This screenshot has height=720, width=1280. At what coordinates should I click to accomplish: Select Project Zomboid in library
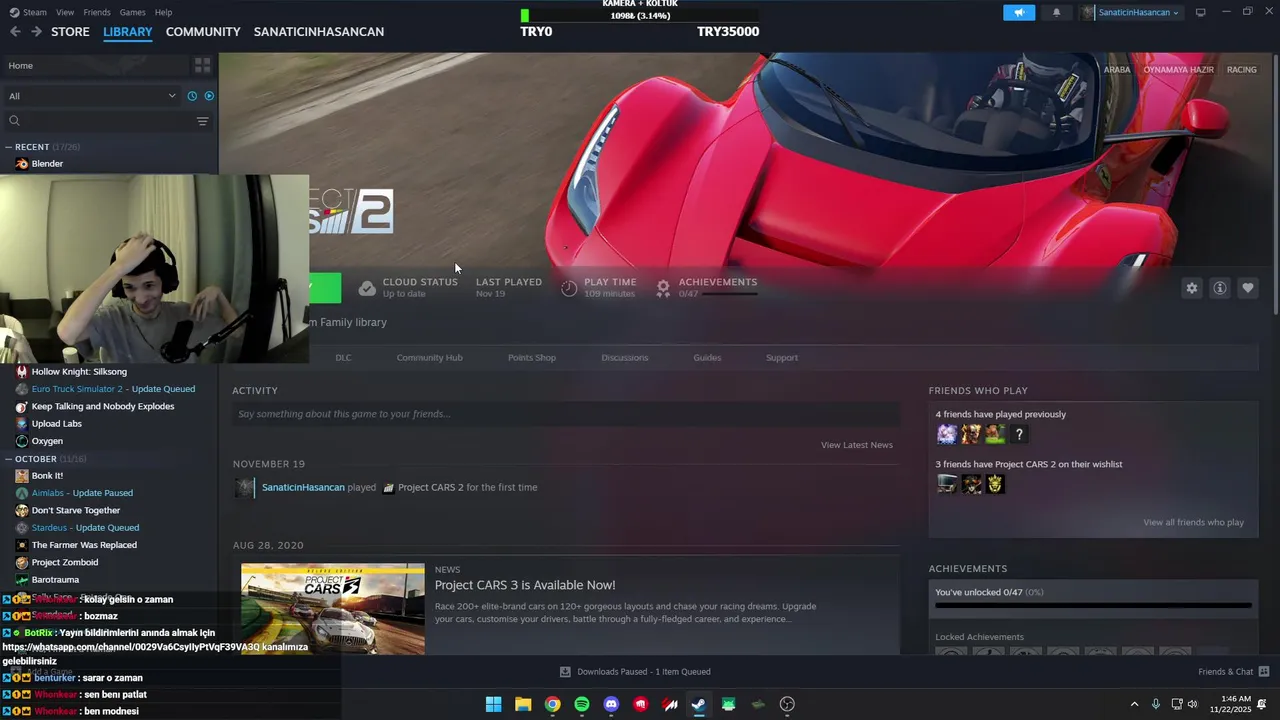65,562
